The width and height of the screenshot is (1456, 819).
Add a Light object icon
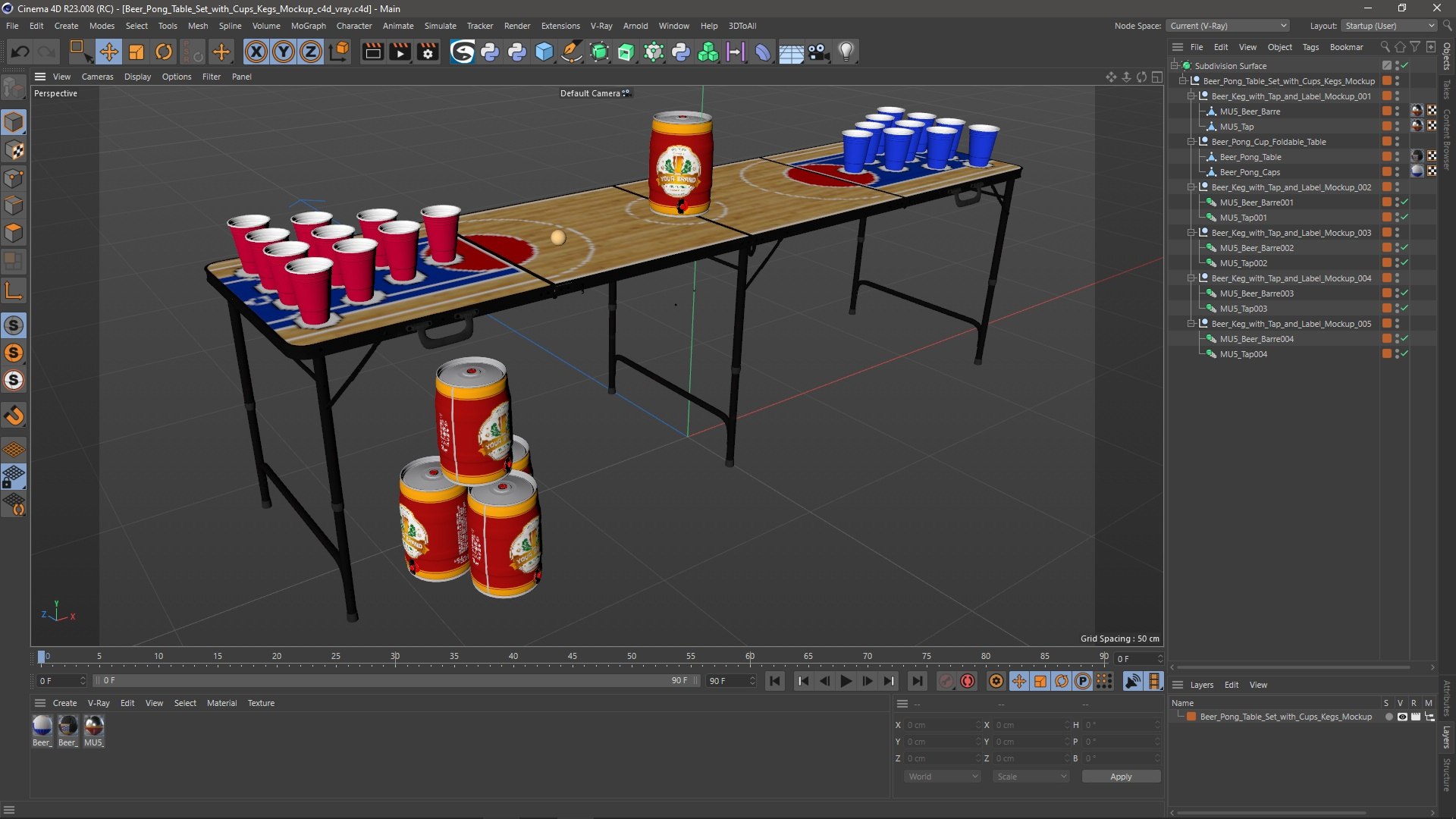[846, 52]
